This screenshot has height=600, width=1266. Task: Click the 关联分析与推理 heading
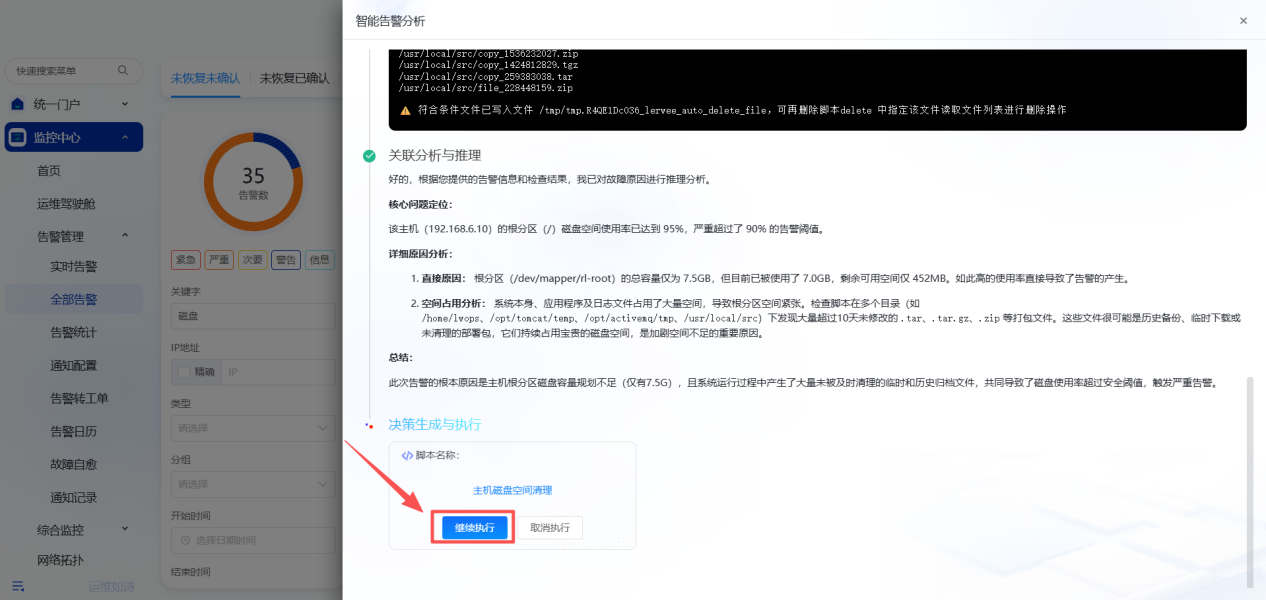pos(435,155)
